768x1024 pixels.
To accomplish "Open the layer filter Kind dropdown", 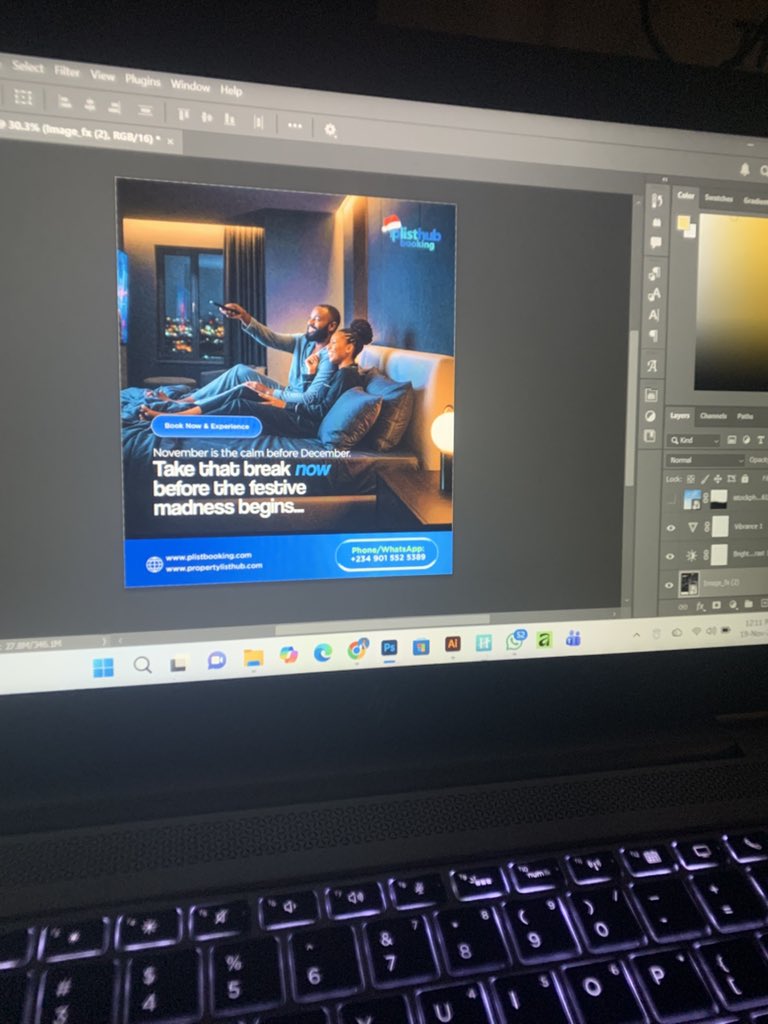I will [694, 440].
